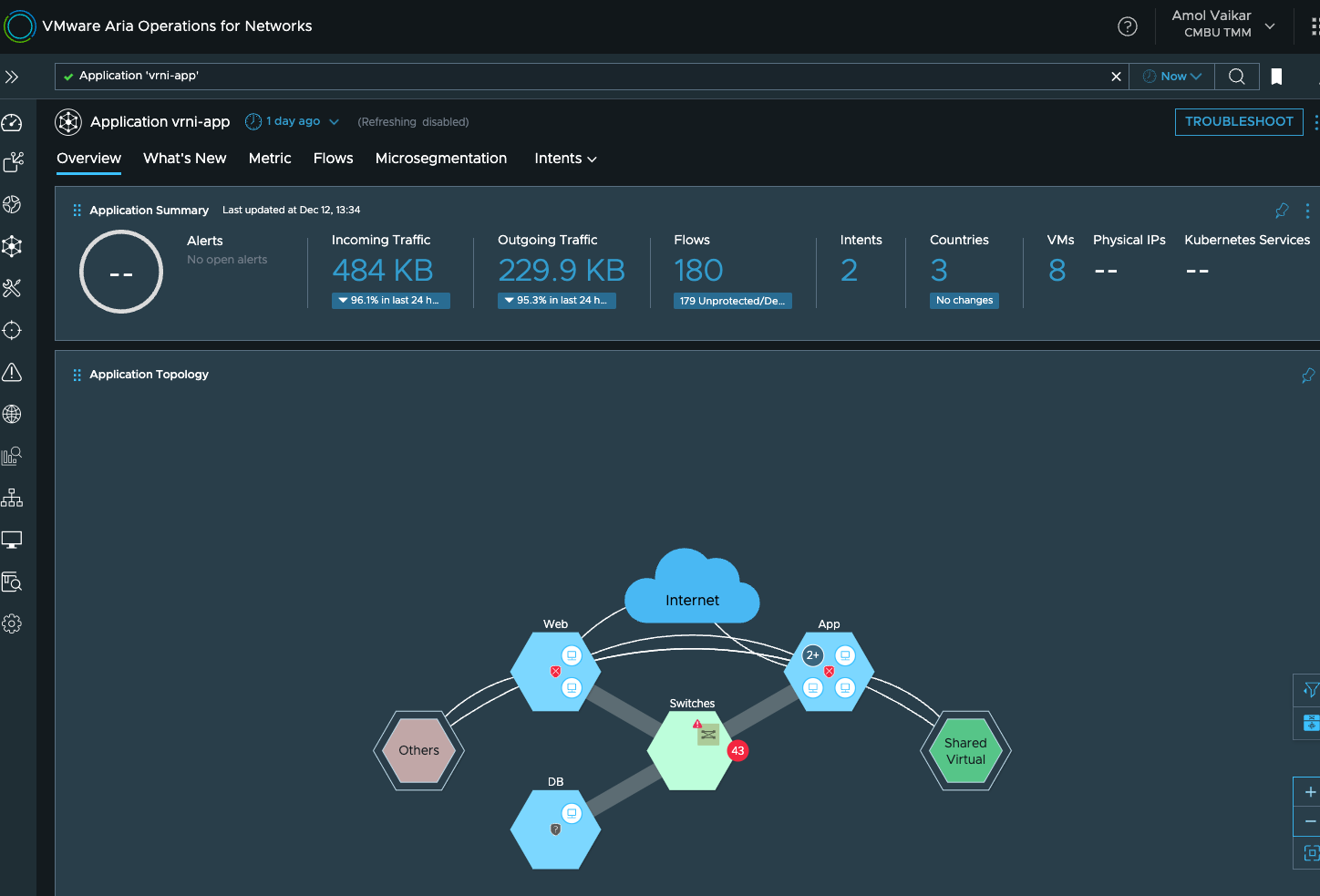Click the TROUBLESHOOT button
Viewport: 1320px width, 896px height.
click(x=1239, y=122)
